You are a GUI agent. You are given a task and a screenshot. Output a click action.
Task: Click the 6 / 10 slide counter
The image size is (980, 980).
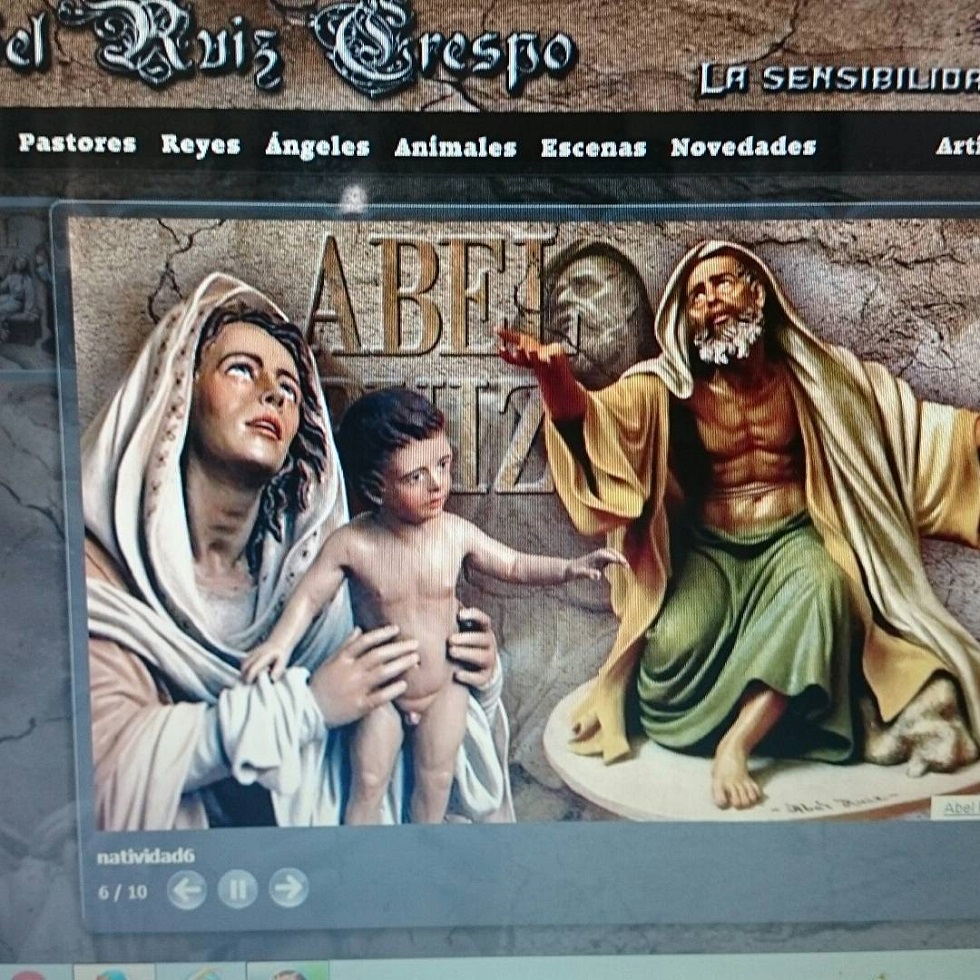tap(122, 891)
